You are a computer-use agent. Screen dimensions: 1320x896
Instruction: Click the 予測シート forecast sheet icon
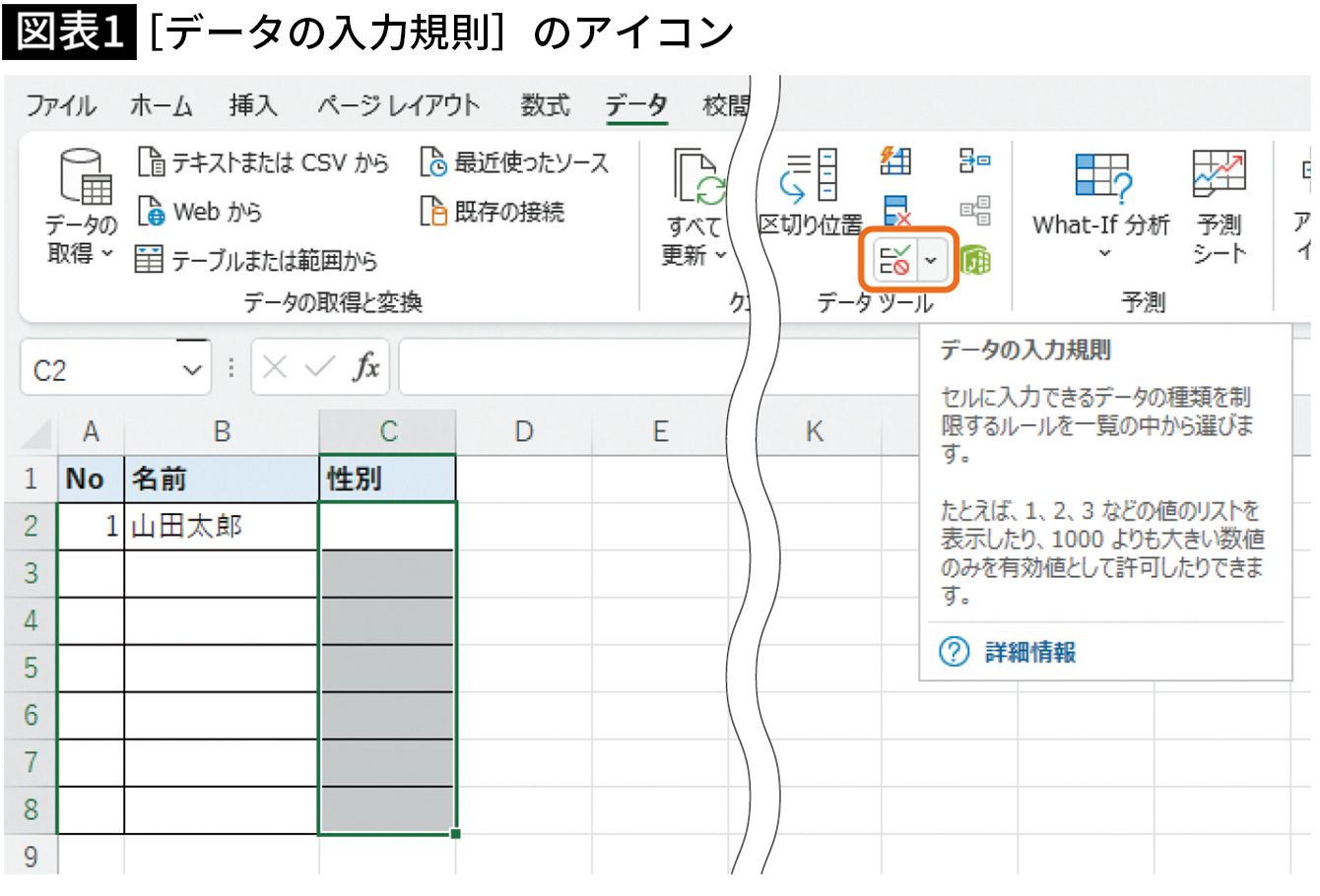coord(1219,207)
